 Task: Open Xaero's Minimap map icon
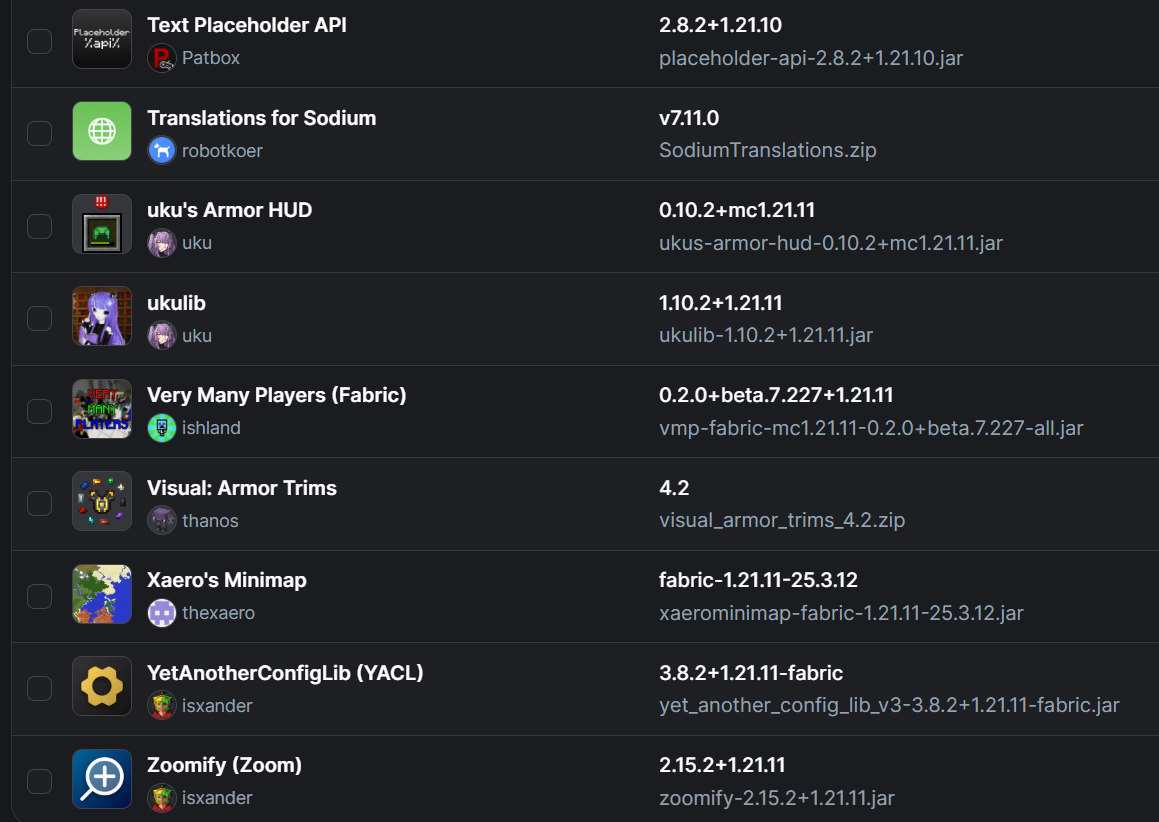click(102, 594)
